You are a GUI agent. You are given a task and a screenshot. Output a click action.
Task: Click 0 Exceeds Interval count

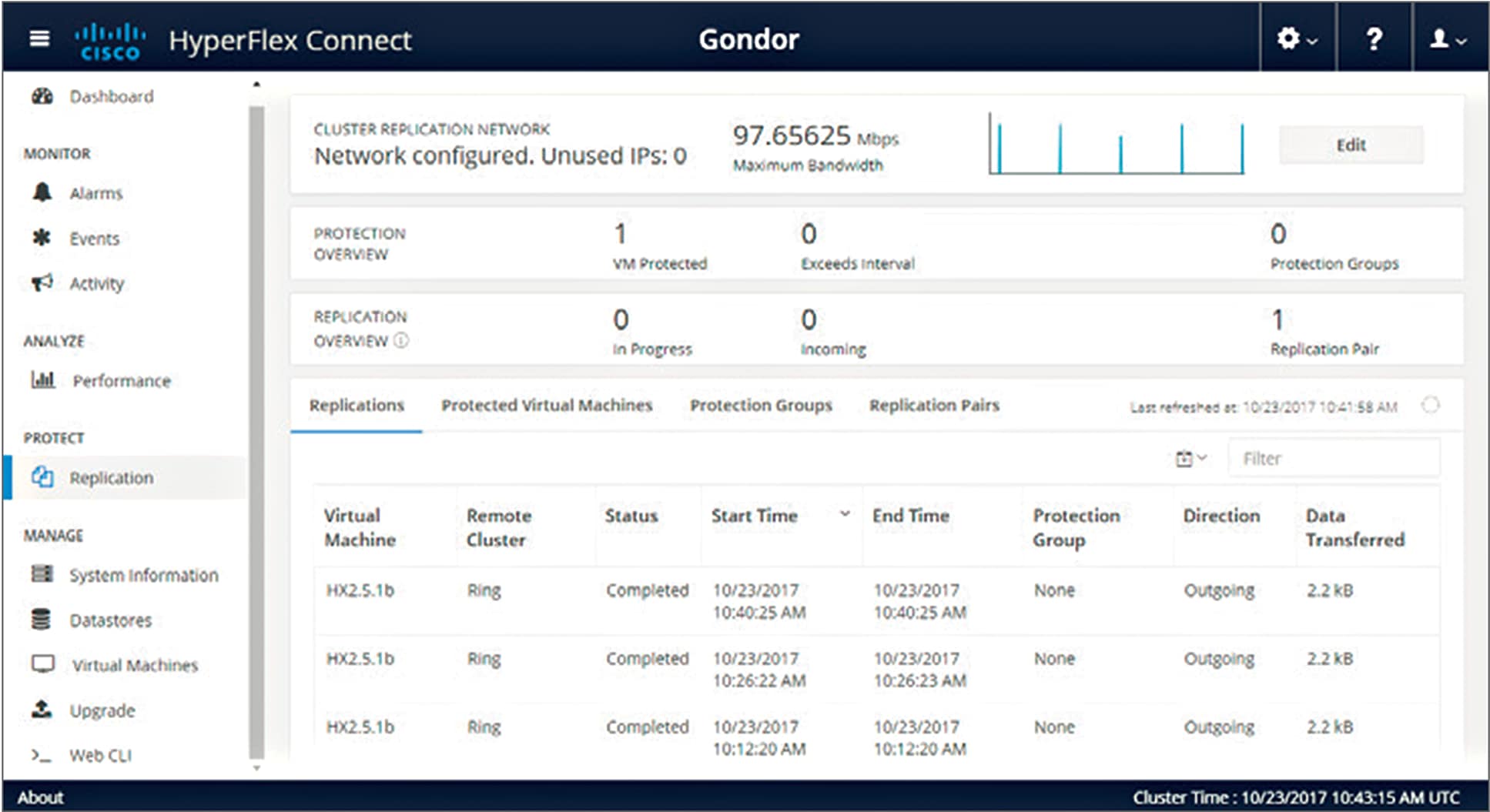[x=809, y=233]
